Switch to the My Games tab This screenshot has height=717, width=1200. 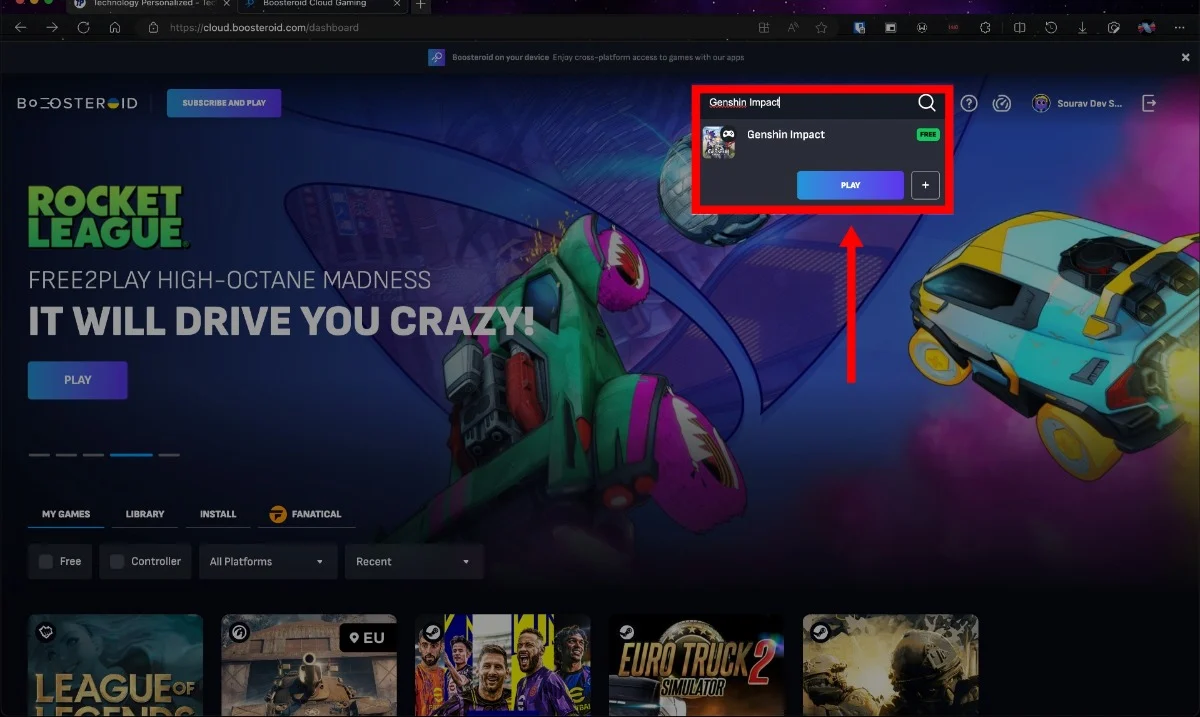click(66, 514)
